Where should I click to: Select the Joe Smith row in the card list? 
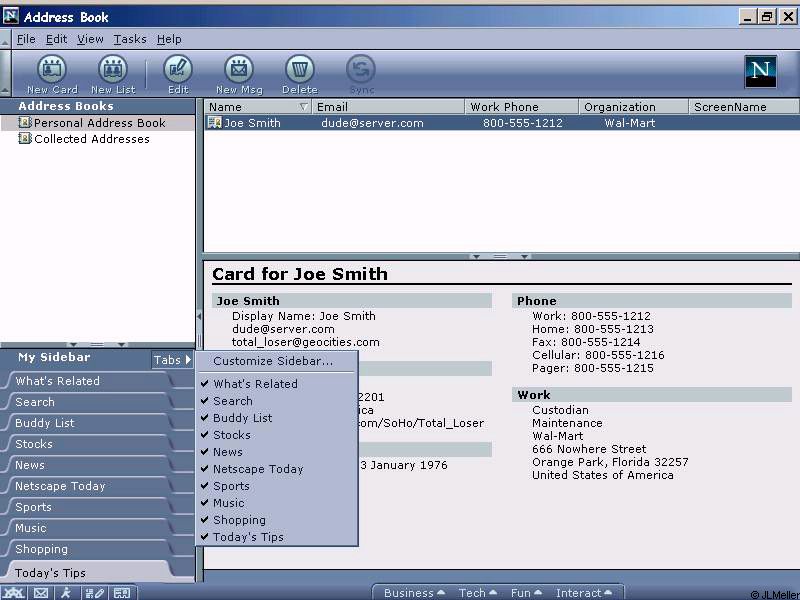pos(502,122)
